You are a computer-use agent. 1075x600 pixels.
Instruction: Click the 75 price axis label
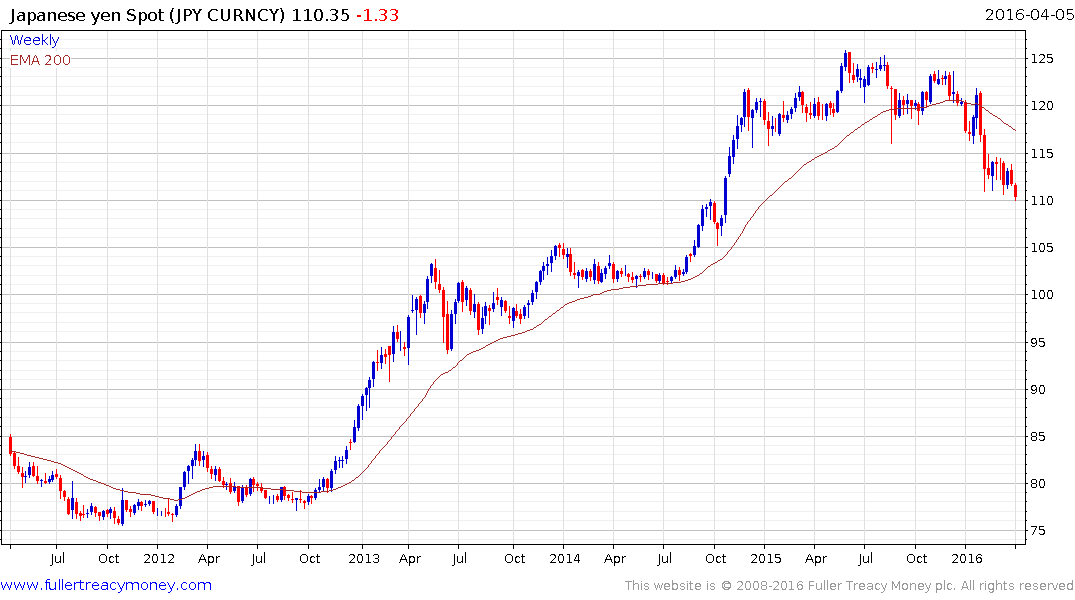click(x=1039, y=531)
